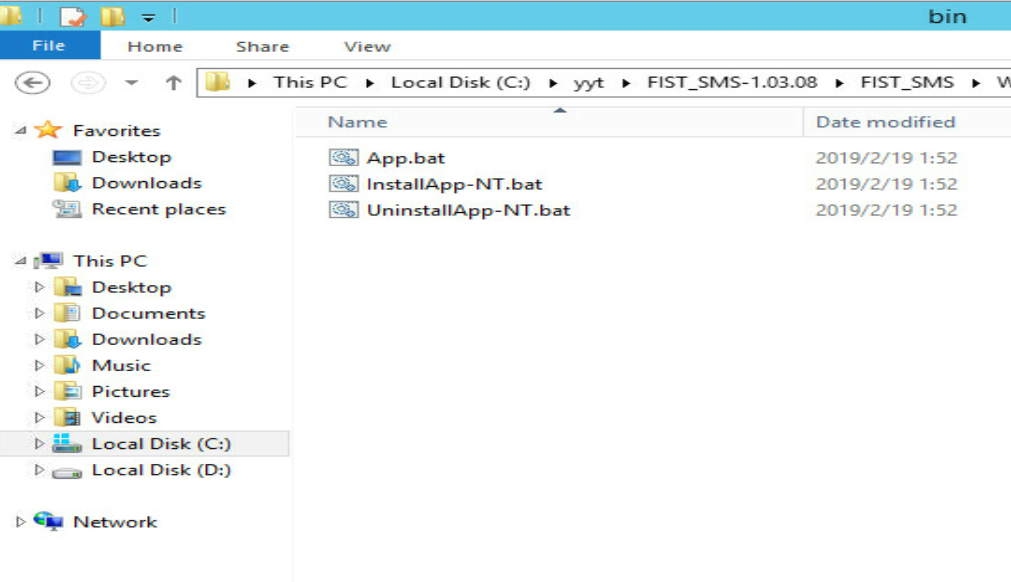The image size is (1011, 582).
Task: Select the 'App.bat' file name
Action: [x=406, y=158]
